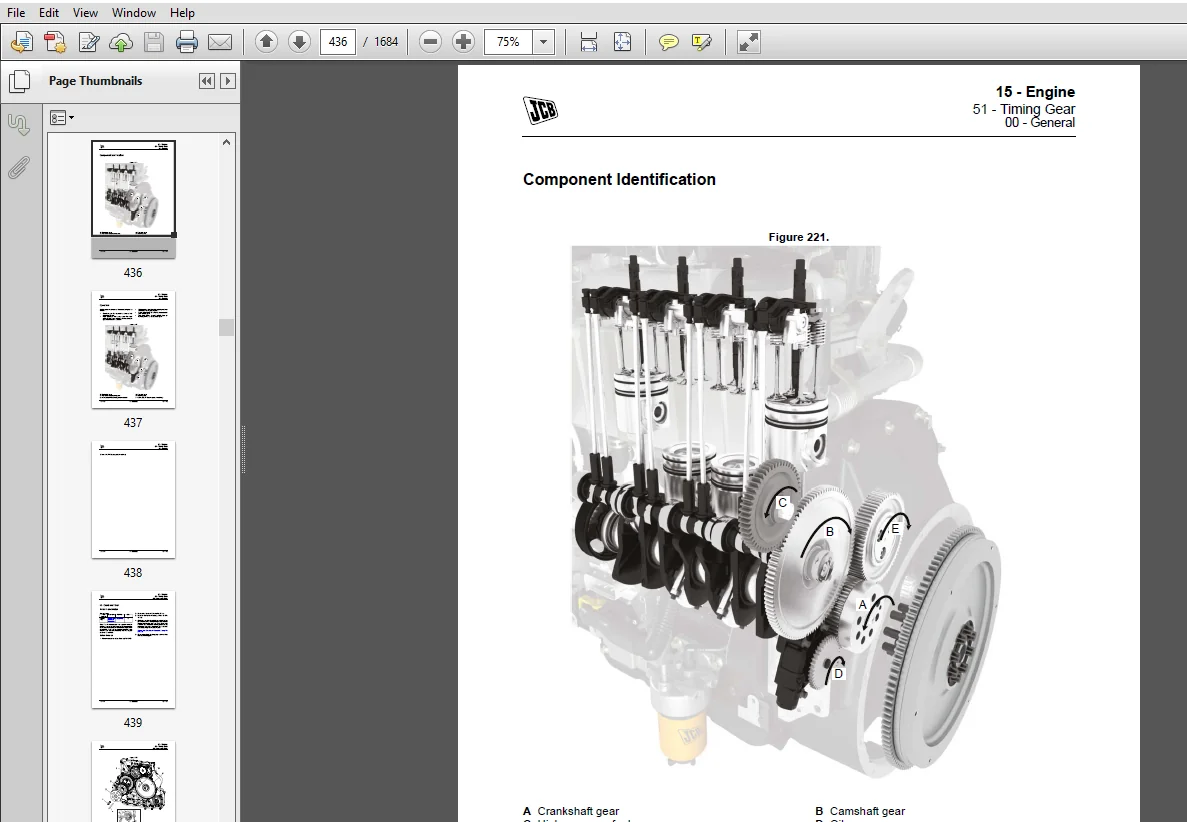Open the View menu
Screen dimensions: 1187x822
(x=85, y=12)
